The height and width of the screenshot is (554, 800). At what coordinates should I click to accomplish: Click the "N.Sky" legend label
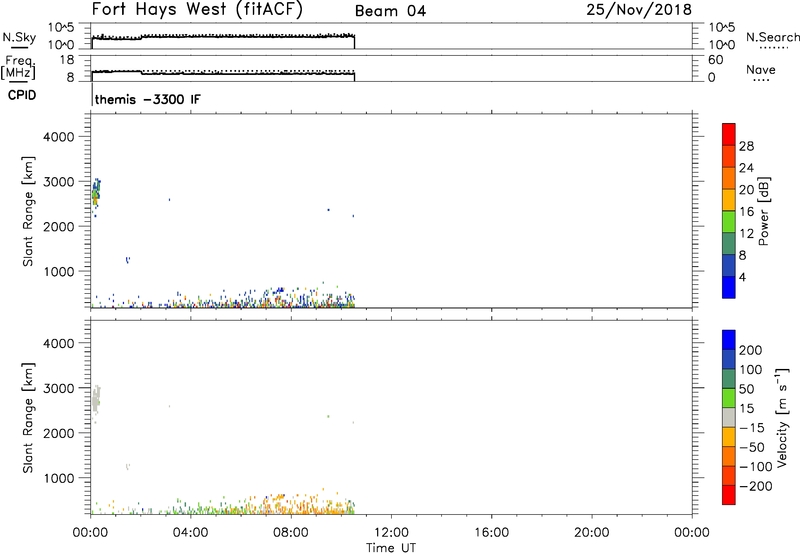(19, 37)
